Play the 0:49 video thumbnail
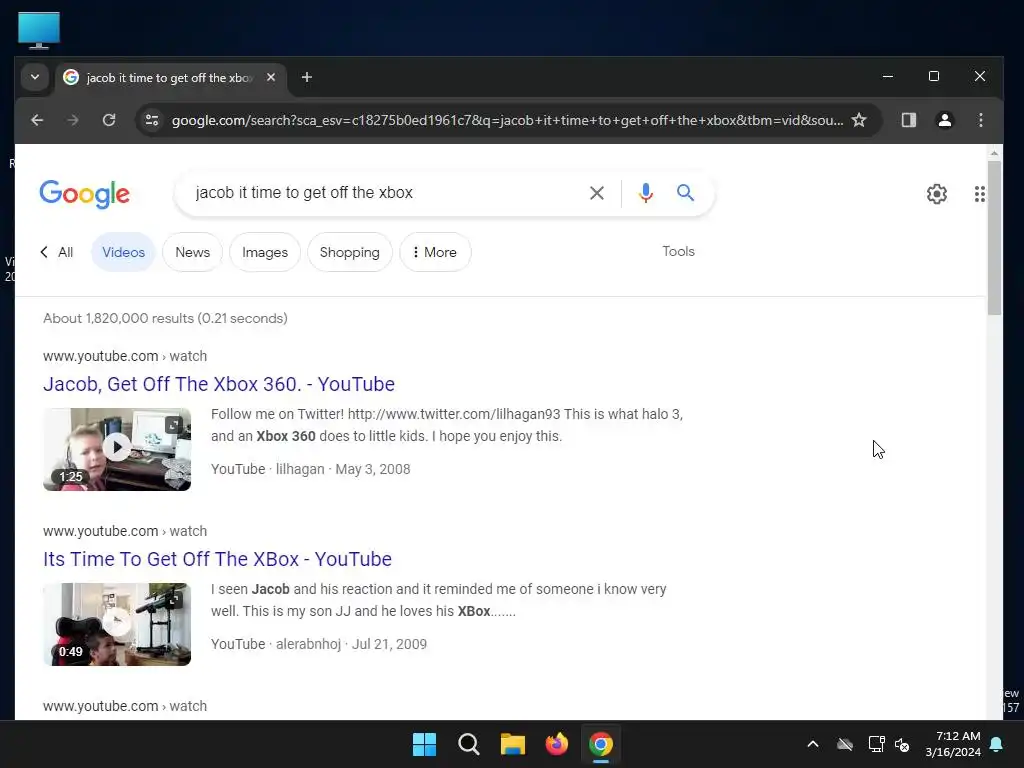Image resolution: width=1024 pixels, height=768 pixels. pyautogui.click(x=117, y=624)
